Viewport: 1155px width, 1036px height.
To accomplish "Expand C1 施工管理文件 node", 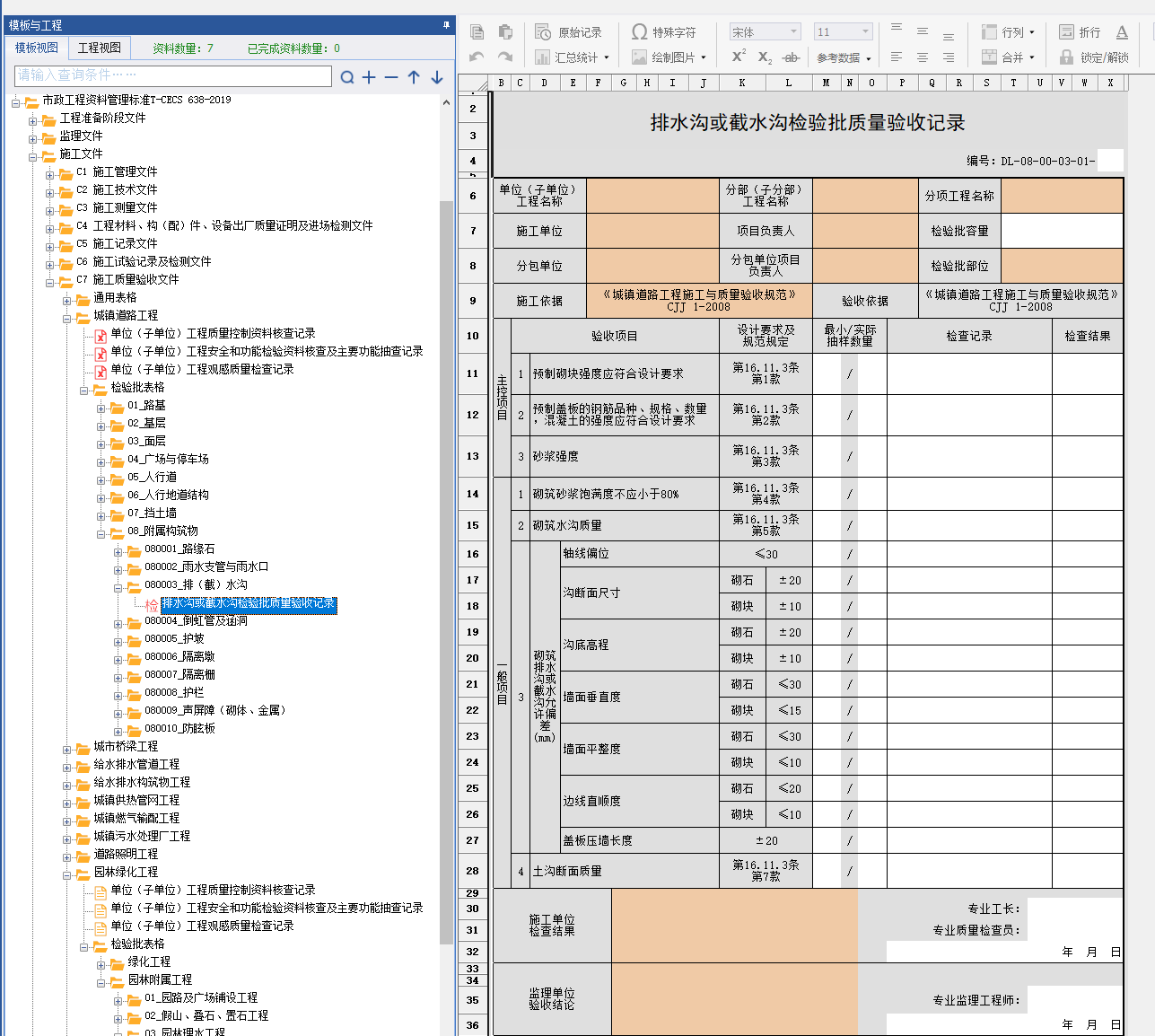I will click(x=50, y=175).
